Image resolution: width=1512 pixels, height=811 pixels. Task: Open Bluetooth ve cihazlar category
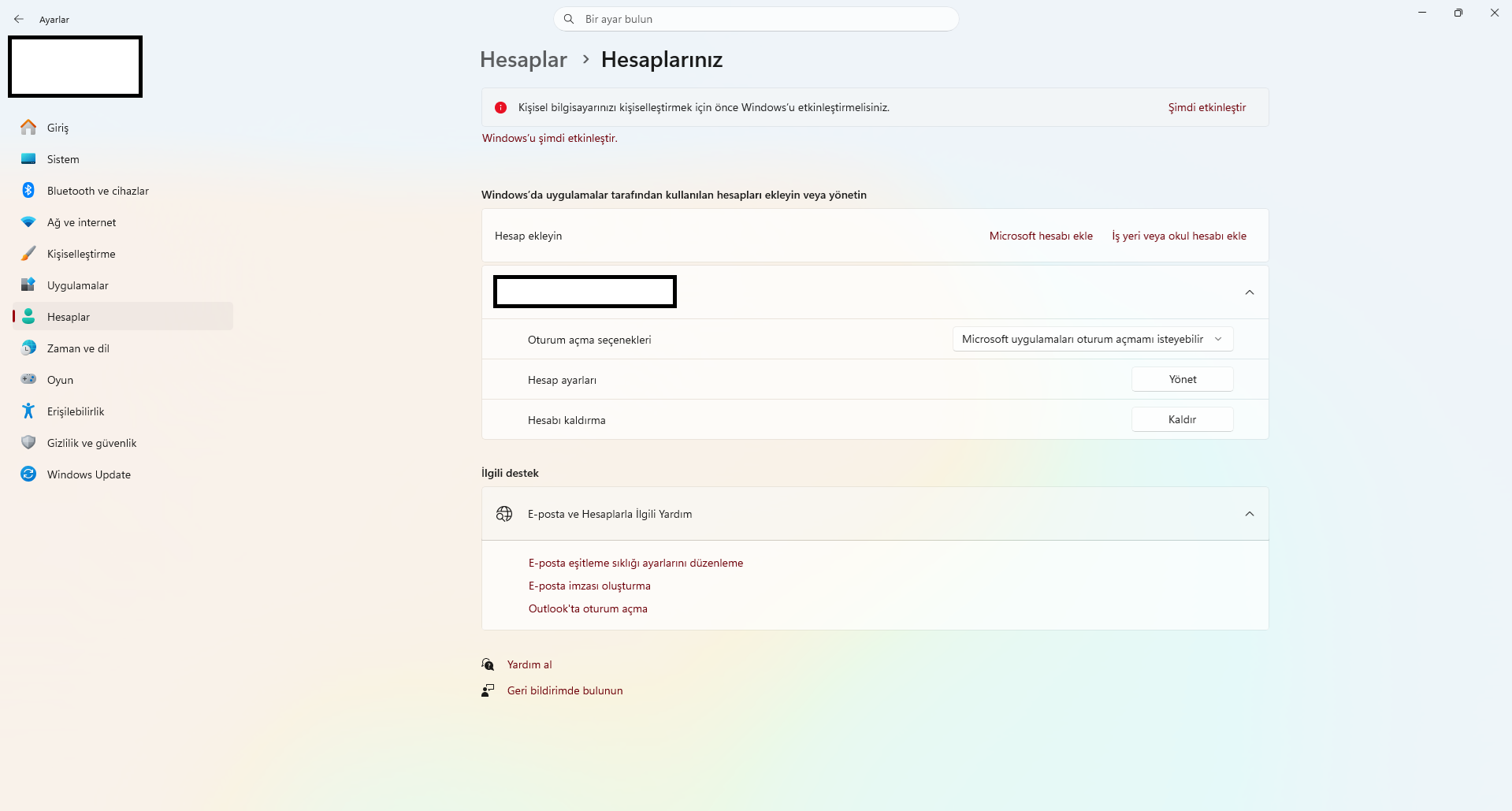[x=123, y=191]
